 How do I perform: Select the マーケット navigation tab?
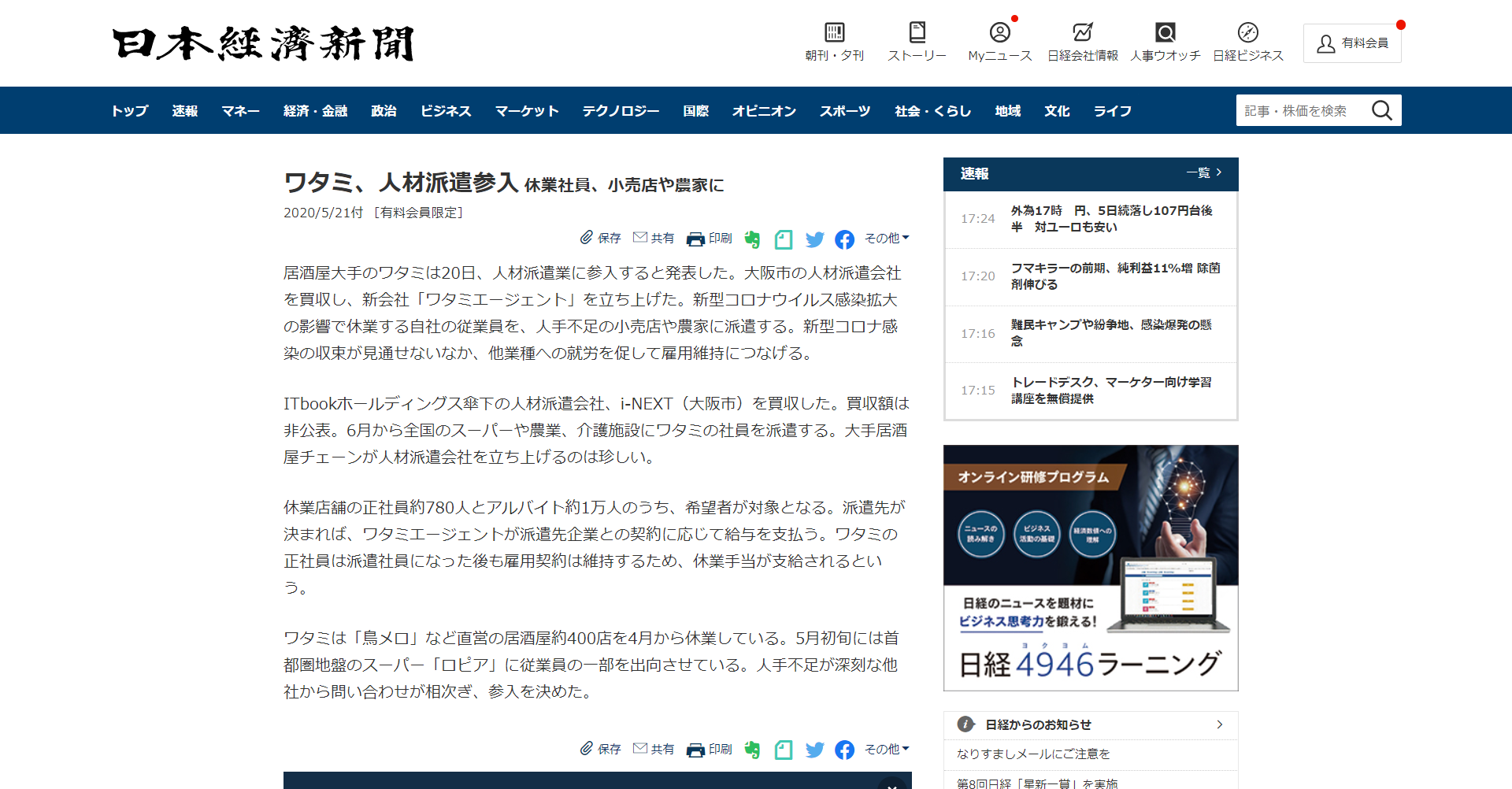(526, 111)
